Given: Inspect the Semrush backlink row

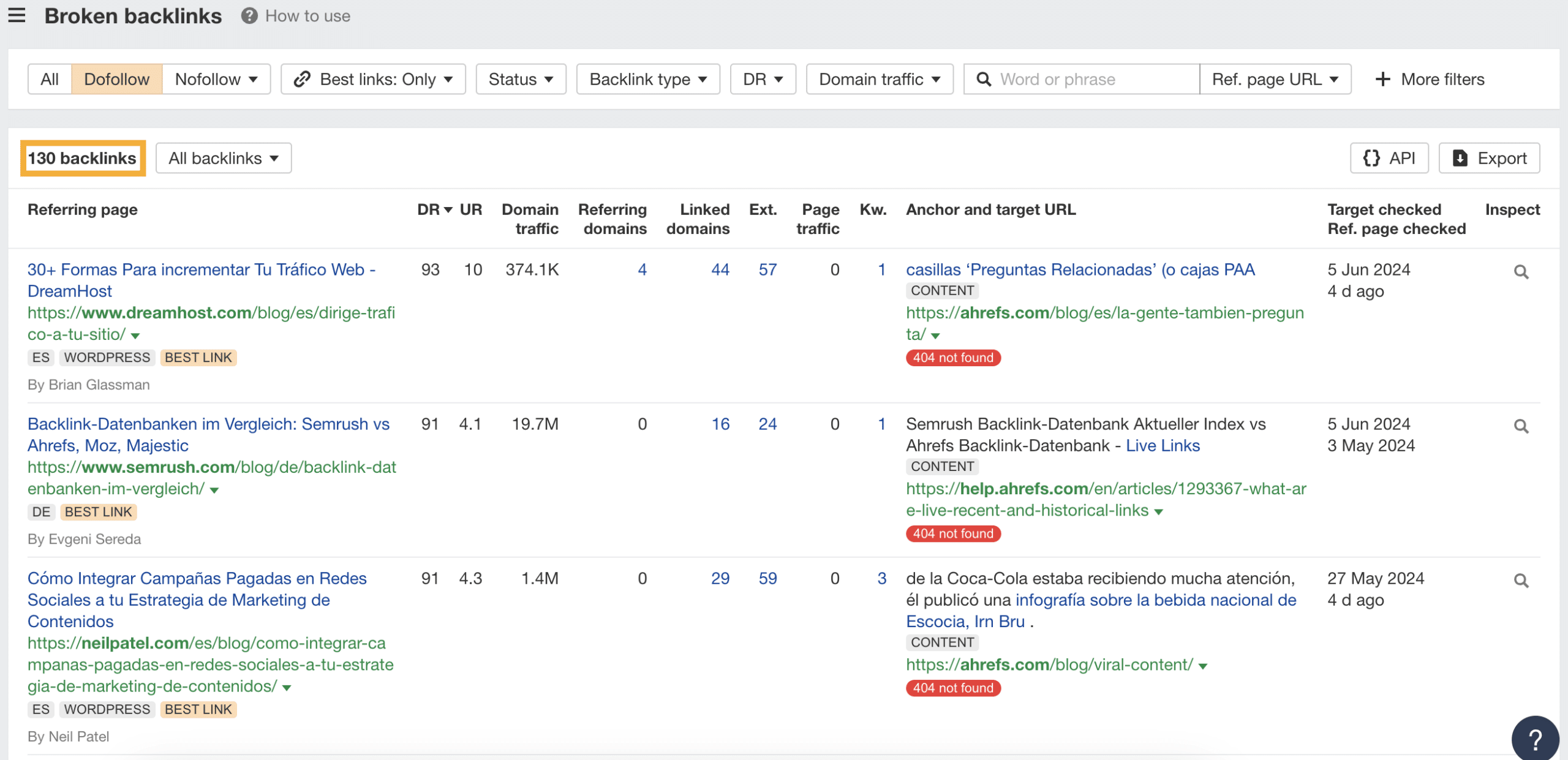Looking at the screenshot, I should 1521,426.
